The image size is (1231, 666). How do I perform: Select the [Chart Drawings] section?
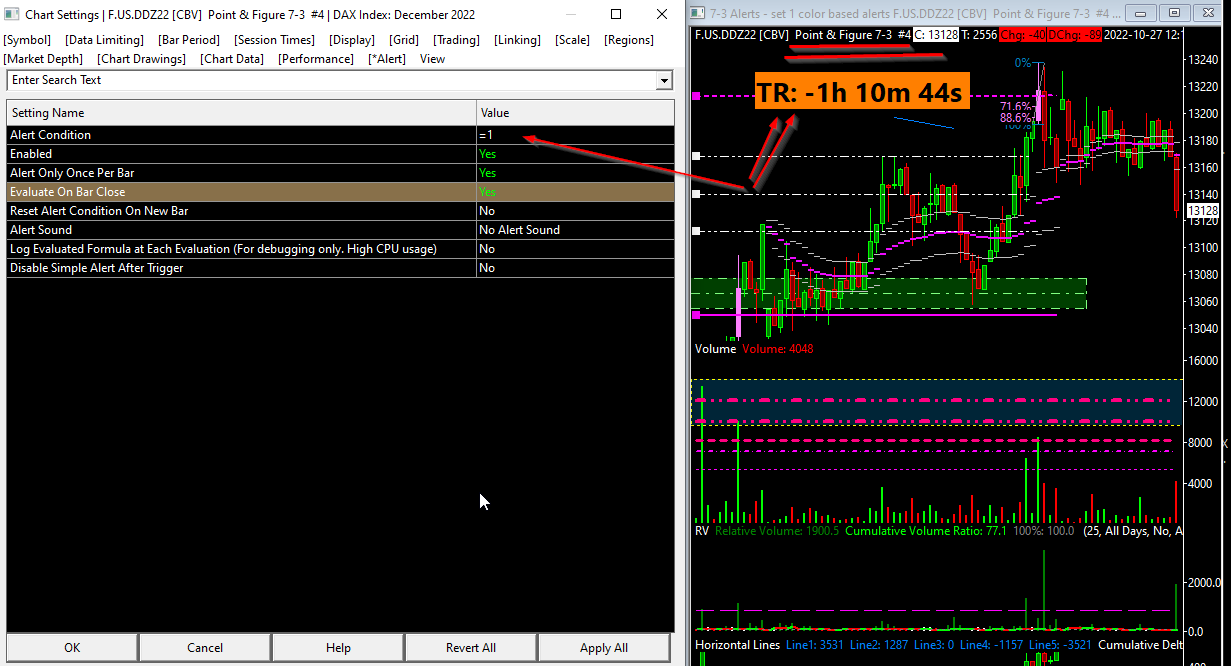pyautogui.click(x=141, y=59)
